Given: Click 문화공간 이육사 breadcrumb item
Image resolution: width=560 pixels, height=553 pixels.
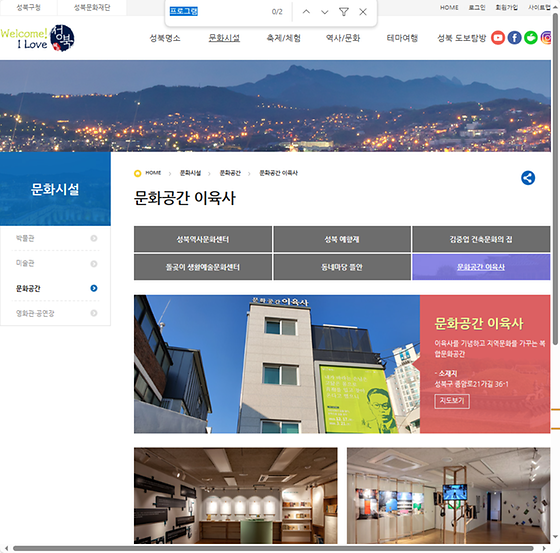Looking at the screenshot, I should (278, 173).
